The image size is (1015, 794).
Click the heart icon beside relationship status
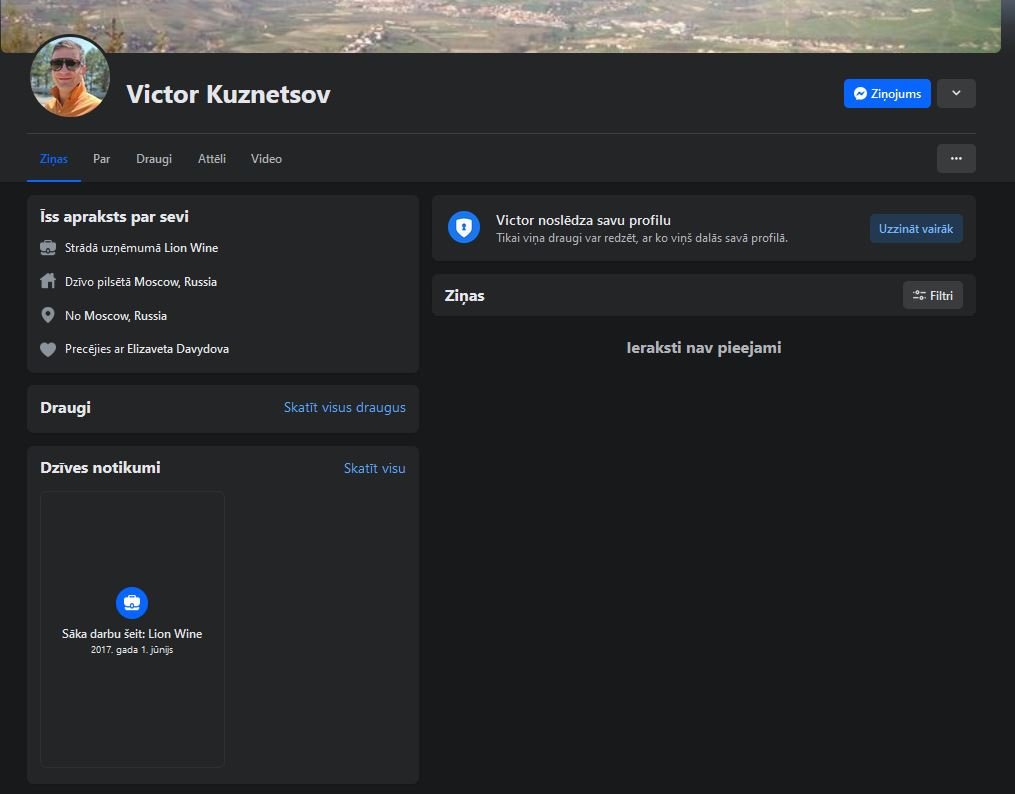(x=48, y=349)
